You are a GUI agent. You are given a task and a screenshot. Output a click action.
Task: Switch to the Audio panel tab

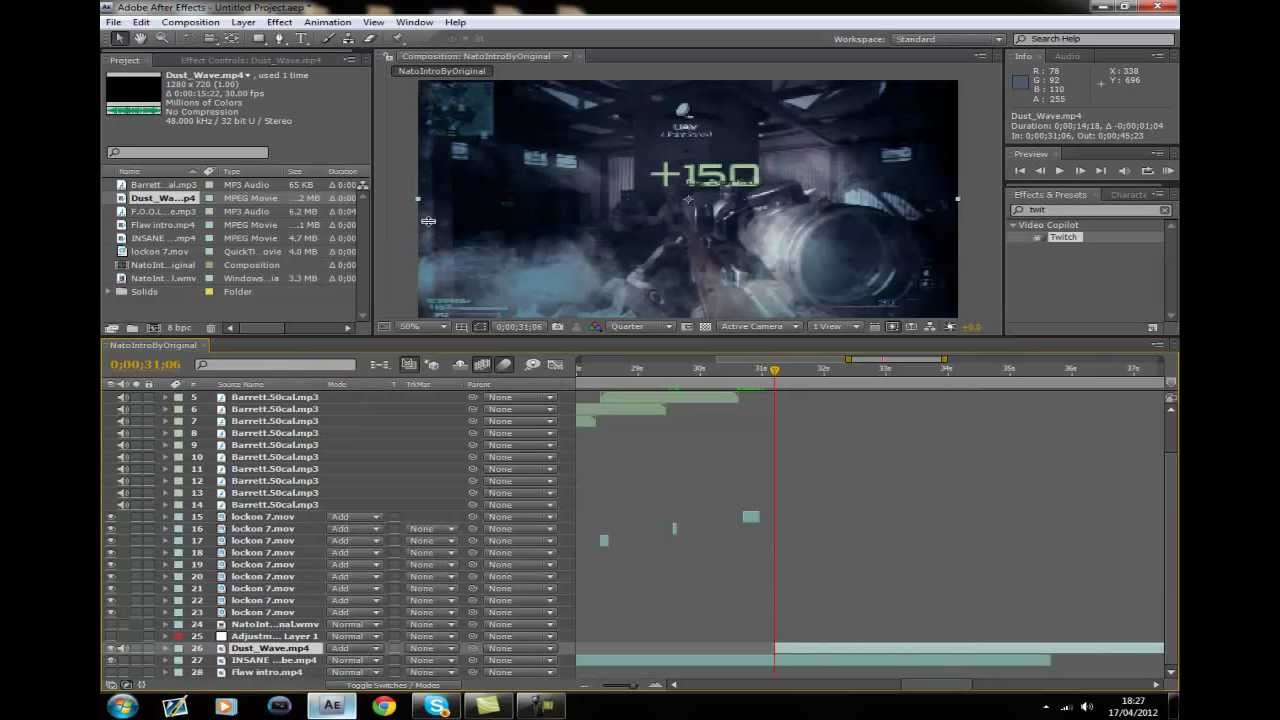(x=1067, y=56)
